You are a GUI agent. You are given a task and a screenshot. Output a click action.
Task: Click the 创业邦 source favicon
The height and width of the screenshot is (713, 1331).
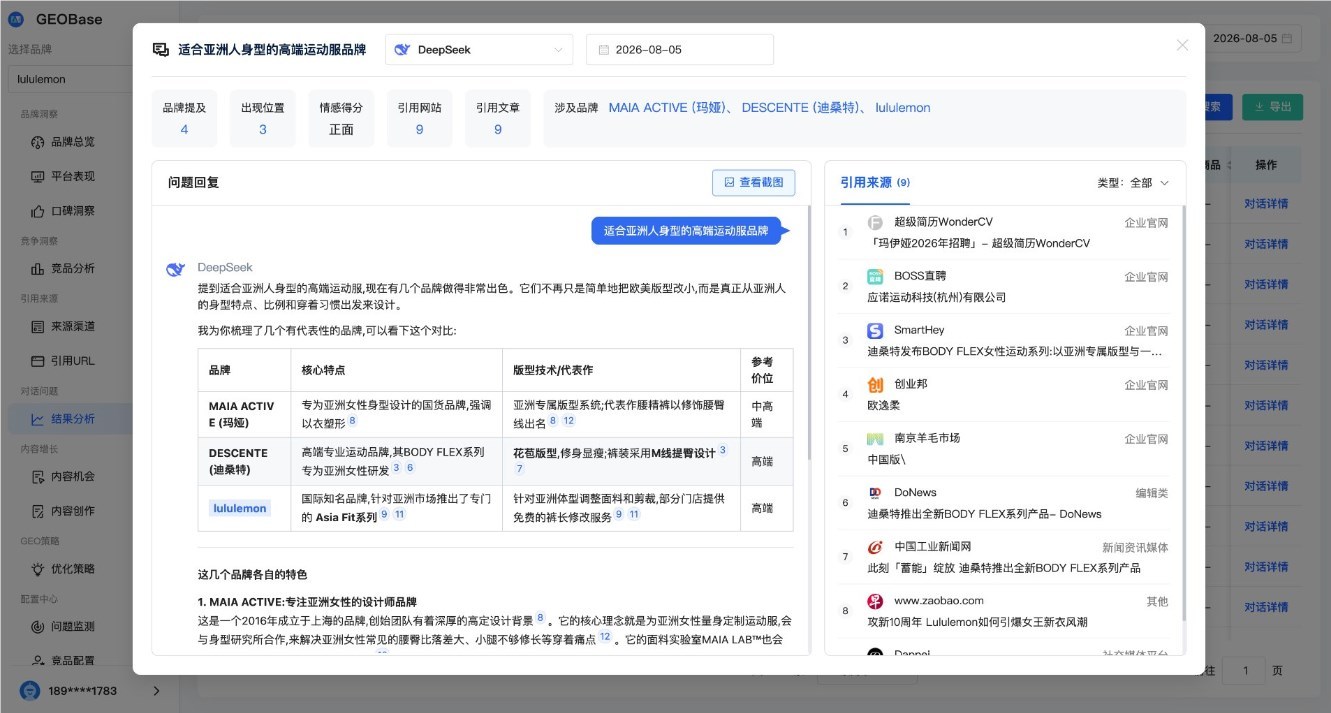click(875, 384)
